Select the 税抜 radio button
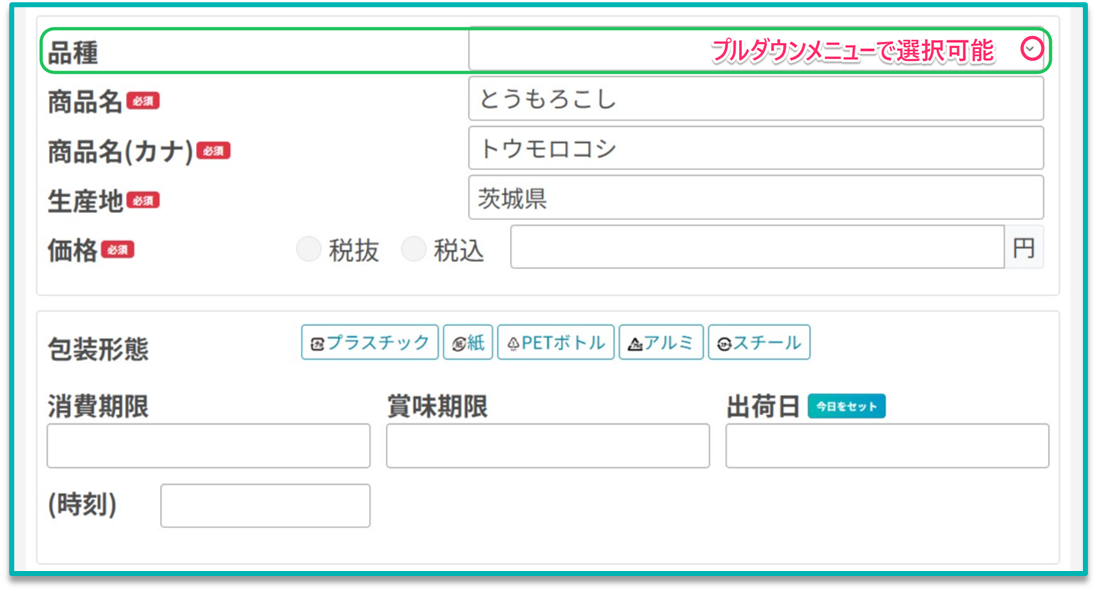This screenshot has height=591, width=1097. point(309,250)
